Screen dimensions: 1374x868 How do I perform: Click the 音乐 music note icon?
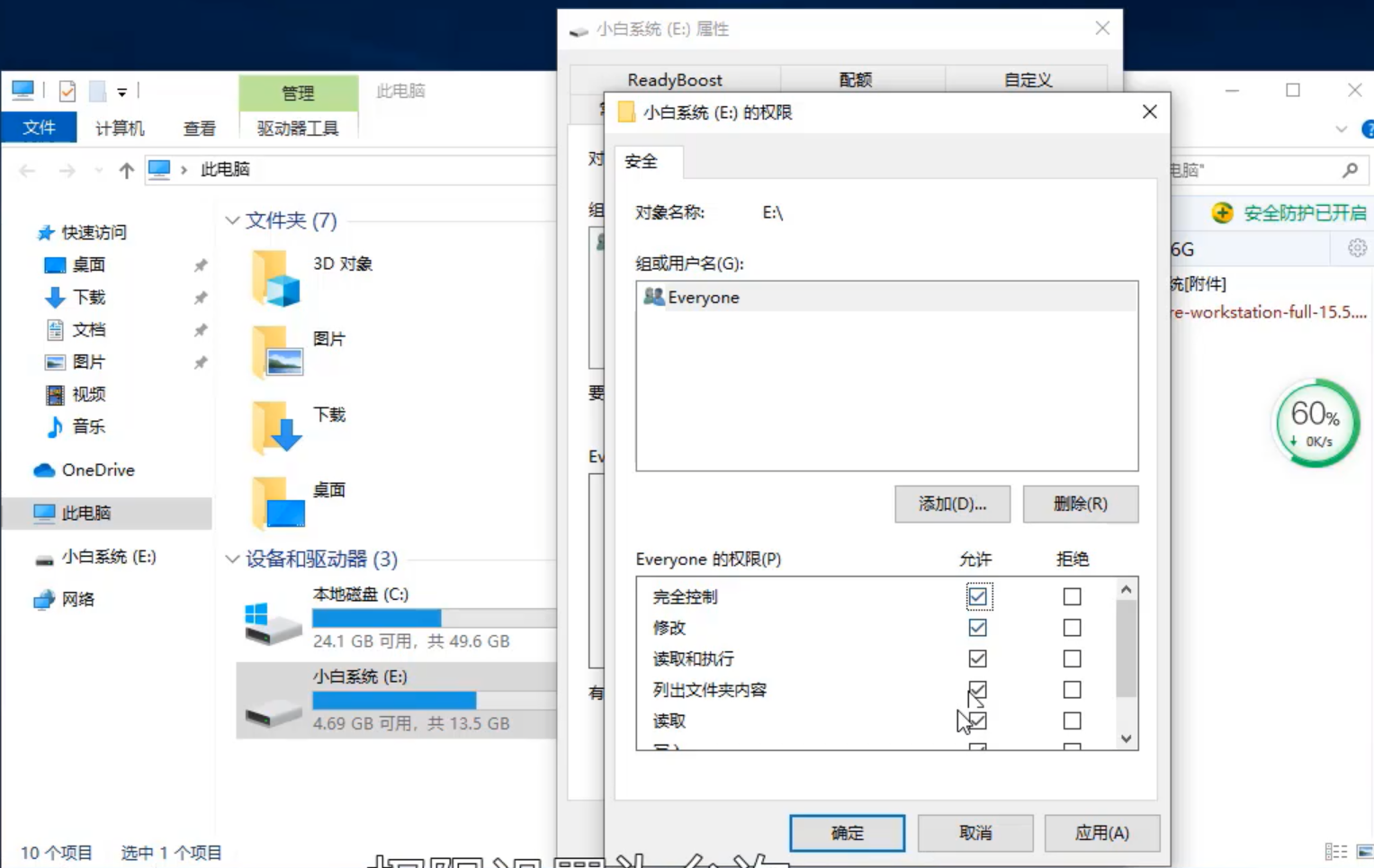click(x=55, y=427)
